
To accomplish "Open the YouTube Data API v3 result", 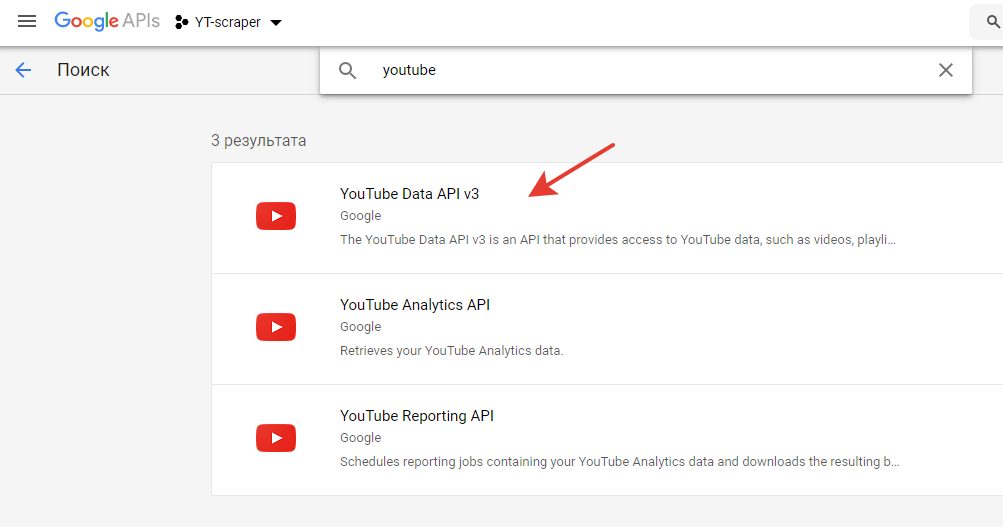I will [607, 218].
